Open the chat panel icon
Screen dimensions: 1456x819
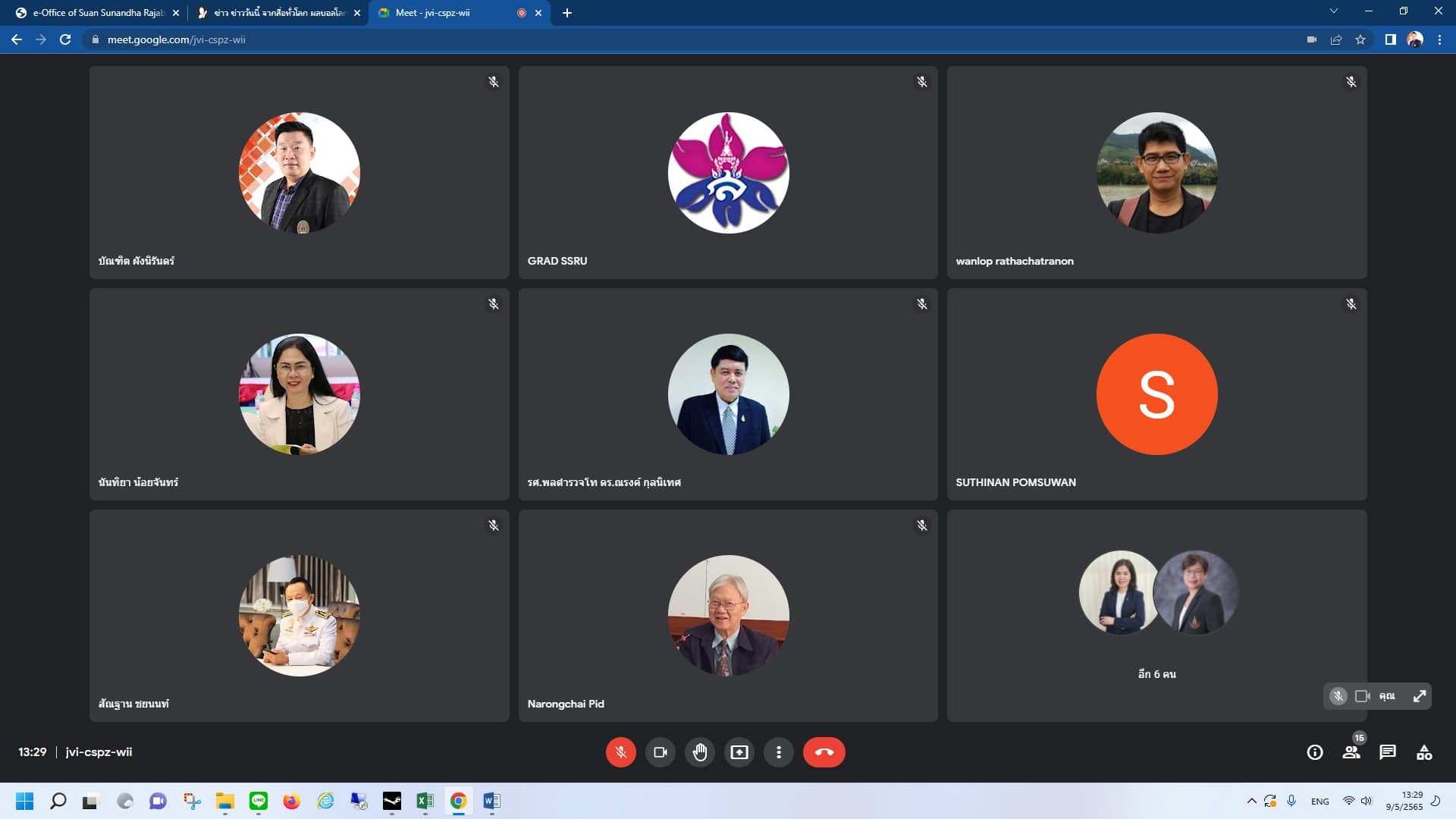[x=1387, y=752]
